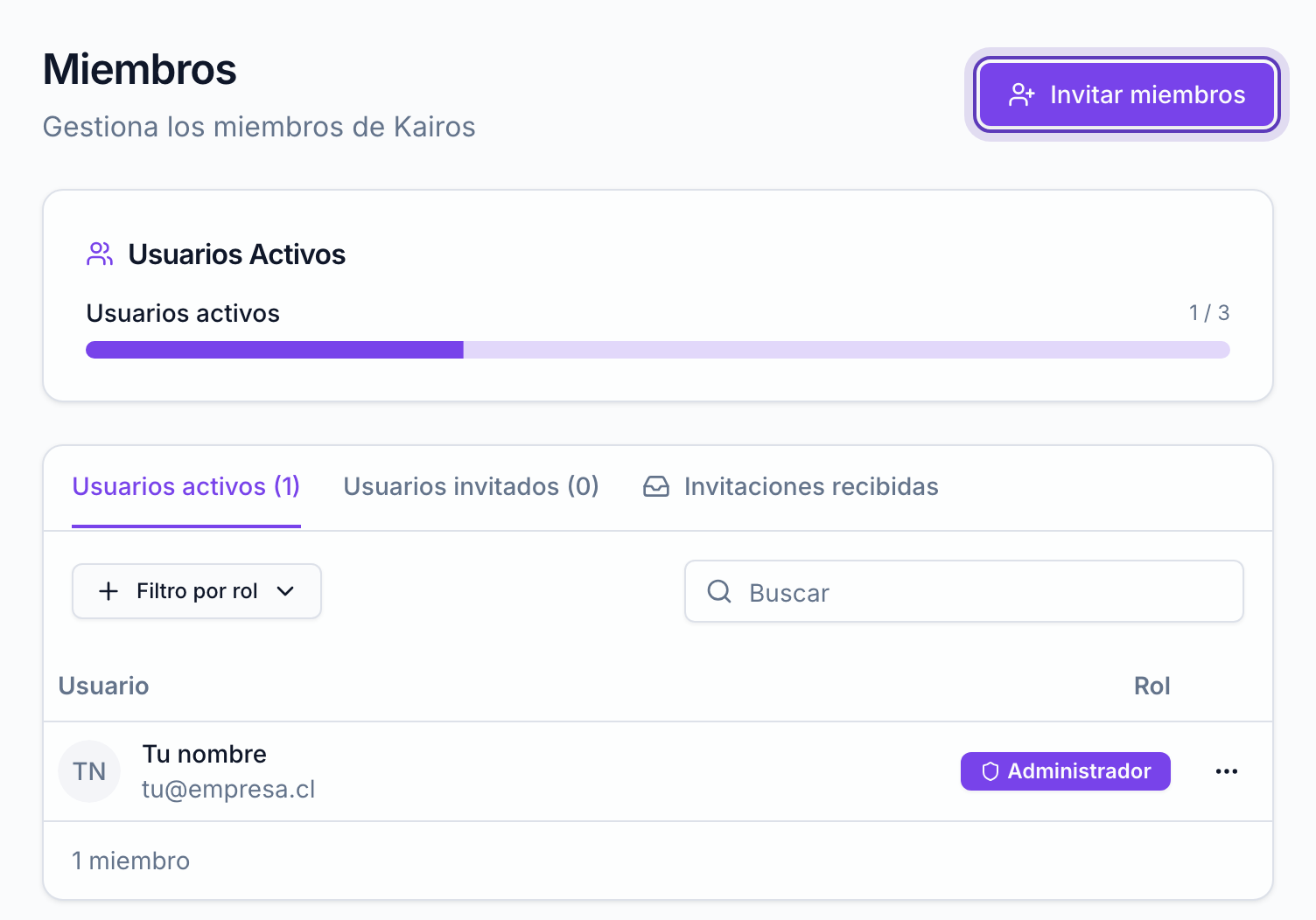Click the Invitar miembros button

tap(1127, 94)
